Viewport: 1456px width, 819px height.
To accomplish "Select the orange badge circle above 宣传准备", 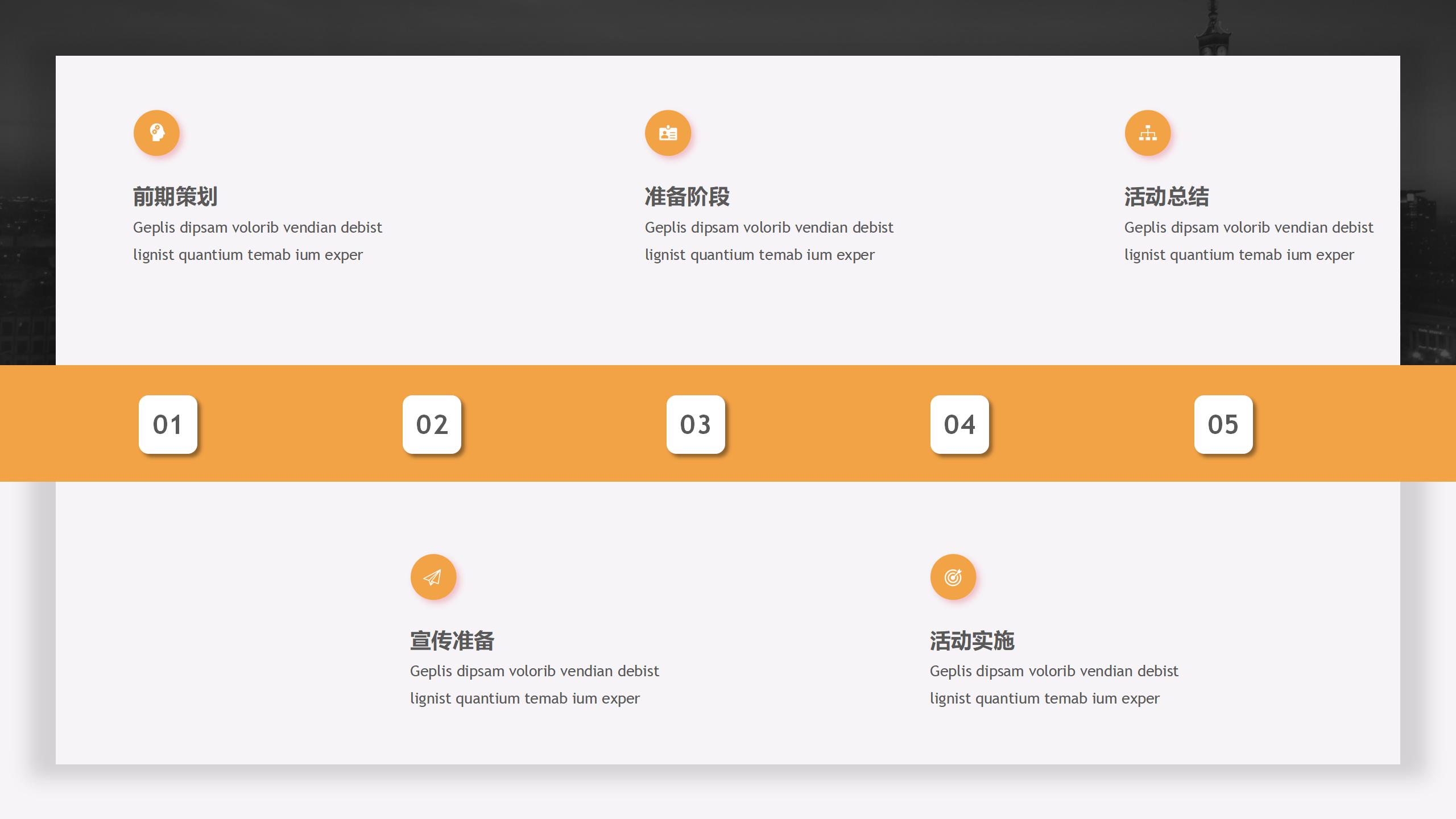I will (x=433, y=576).
